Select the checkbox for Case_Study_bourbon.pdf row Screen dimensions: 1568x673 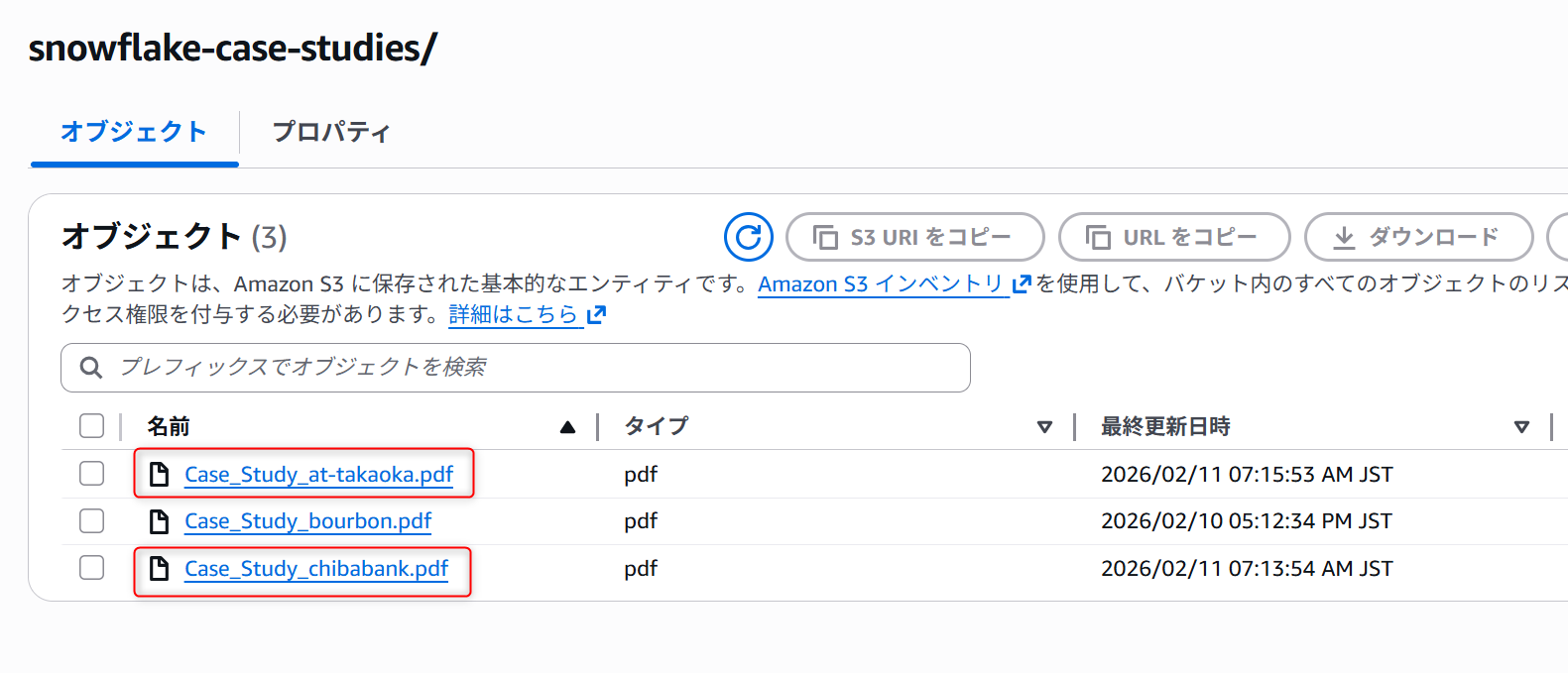coord(92,520)
